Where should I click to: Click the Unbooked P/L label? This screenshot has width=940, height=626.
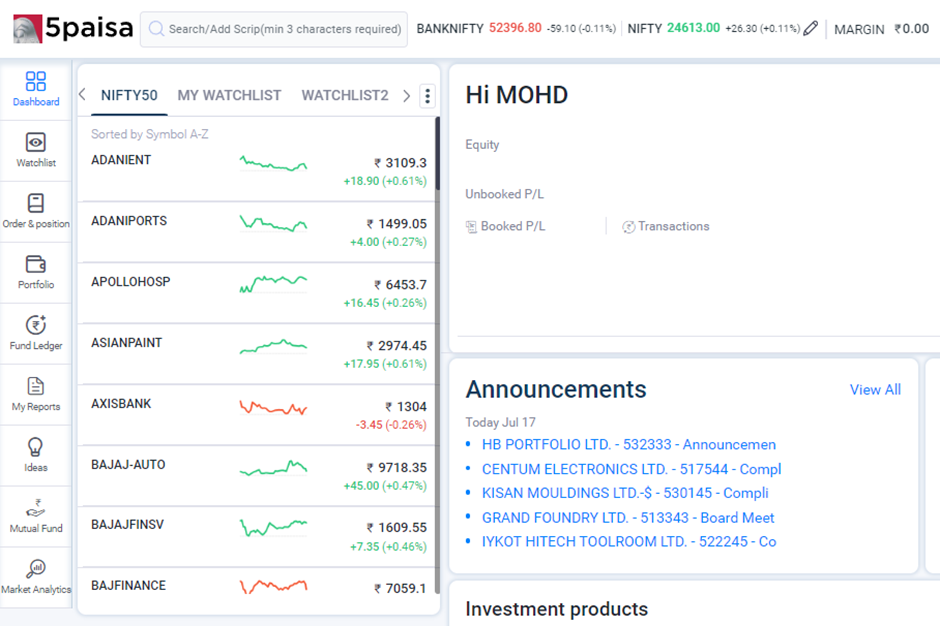(505, 194)
